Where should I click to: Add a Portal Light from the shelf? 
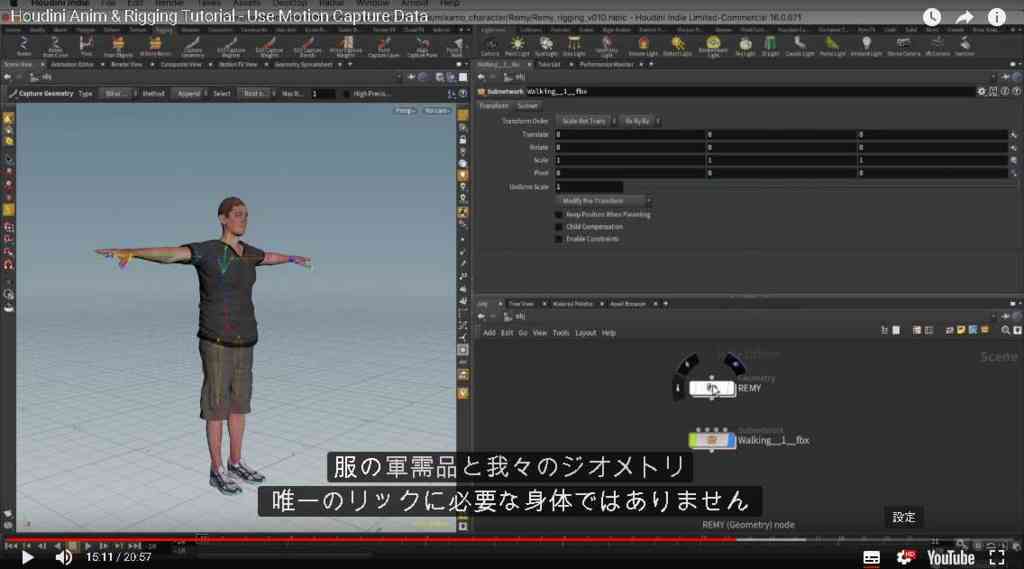click(x=832, y=46)
